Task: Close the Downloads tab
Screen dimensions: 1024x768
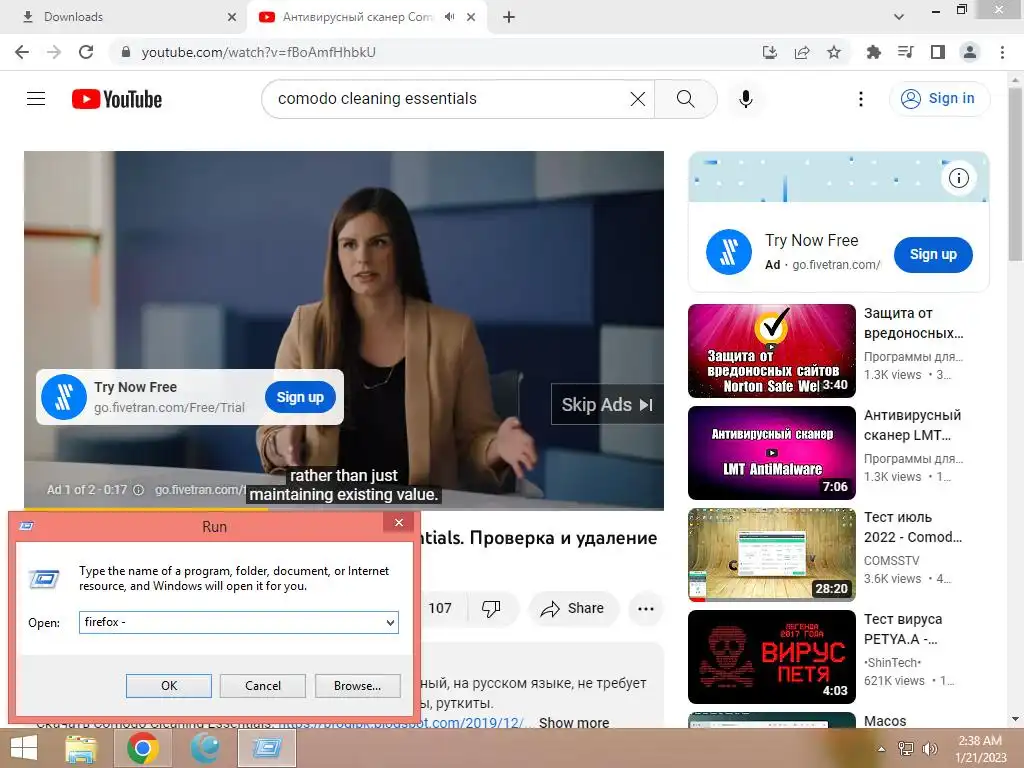Action: 232,17
